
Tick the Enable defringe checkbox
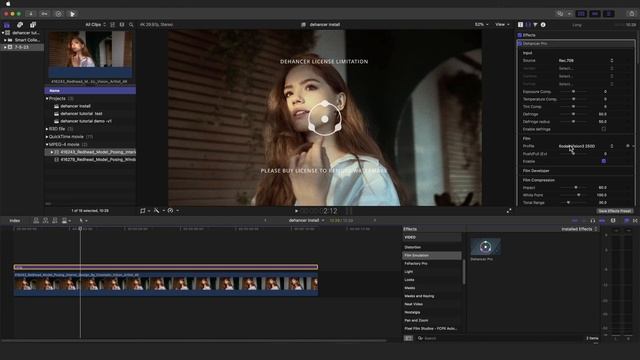click(604, 129)
